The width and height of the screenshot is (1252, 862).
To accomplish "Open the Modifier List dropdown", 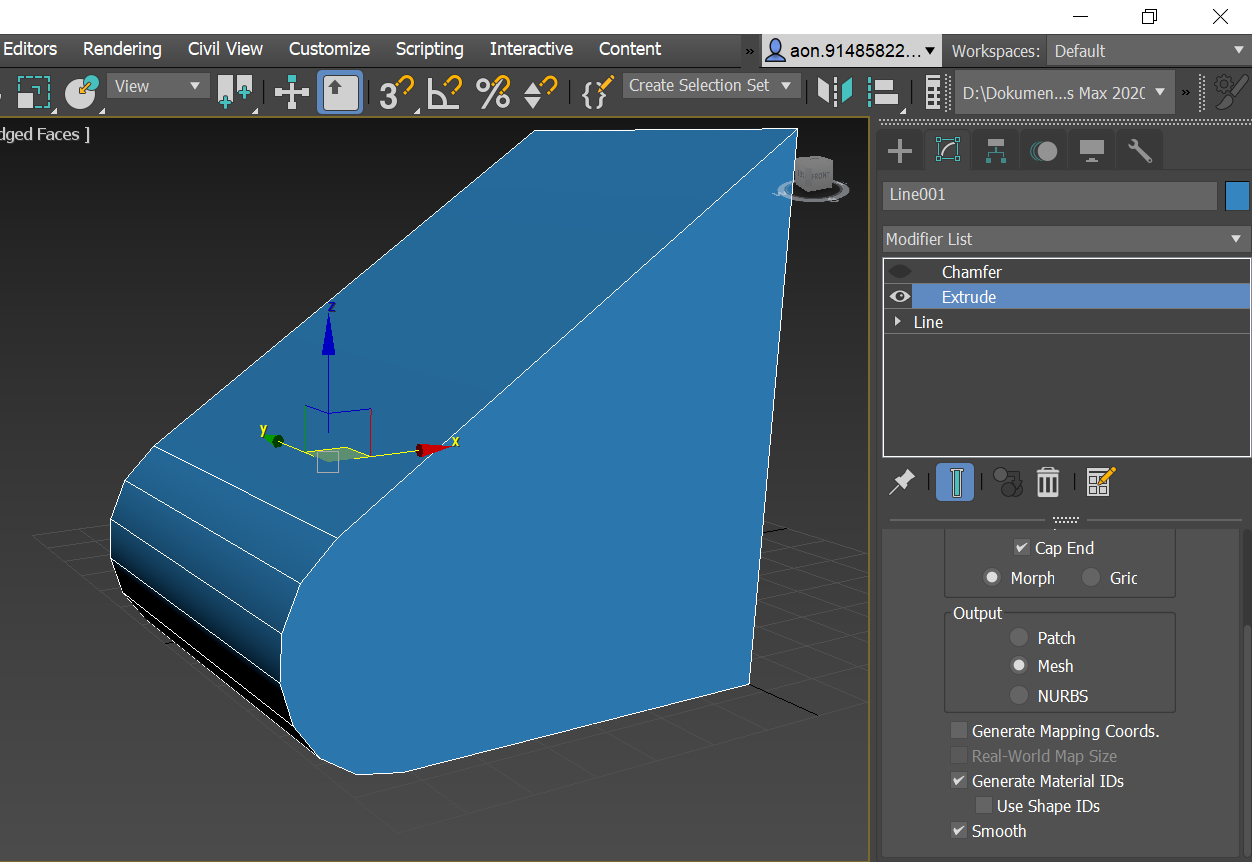I will pos(1066,239).
